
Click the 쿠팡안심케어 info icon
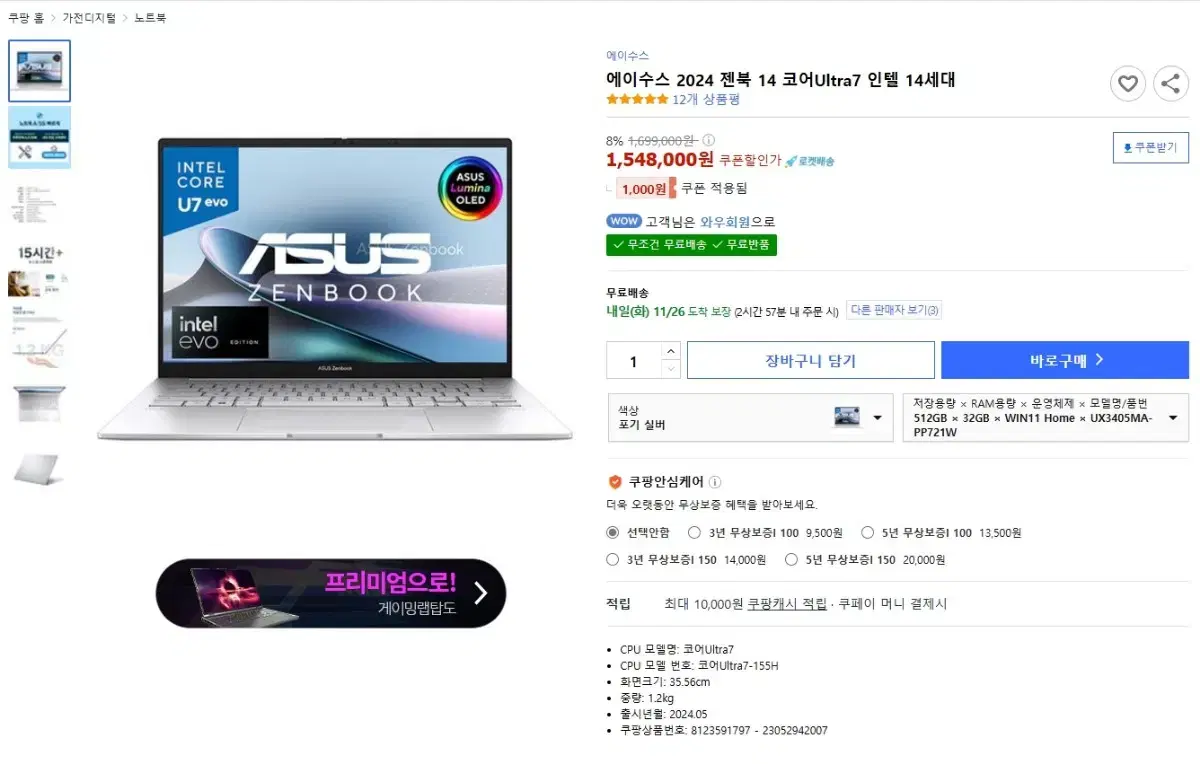point(715,482)
